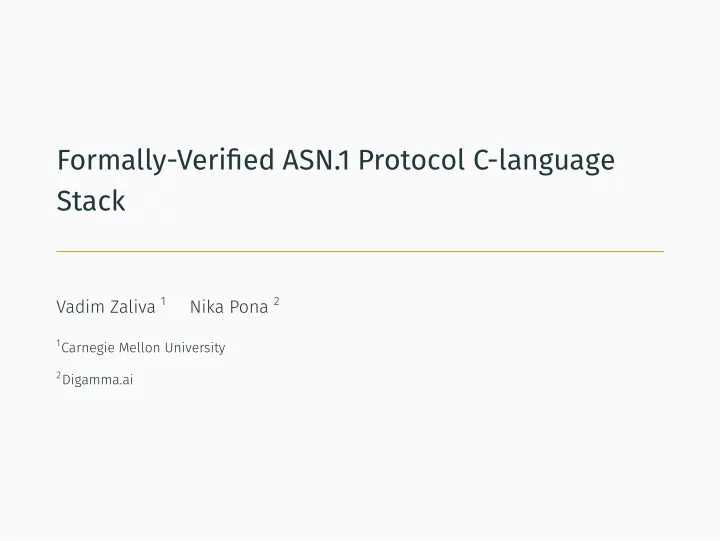Viewport: 720px width, 541px height.
Task: Click the word "Carnegie" in the affiliation
Action: point(88,348)
